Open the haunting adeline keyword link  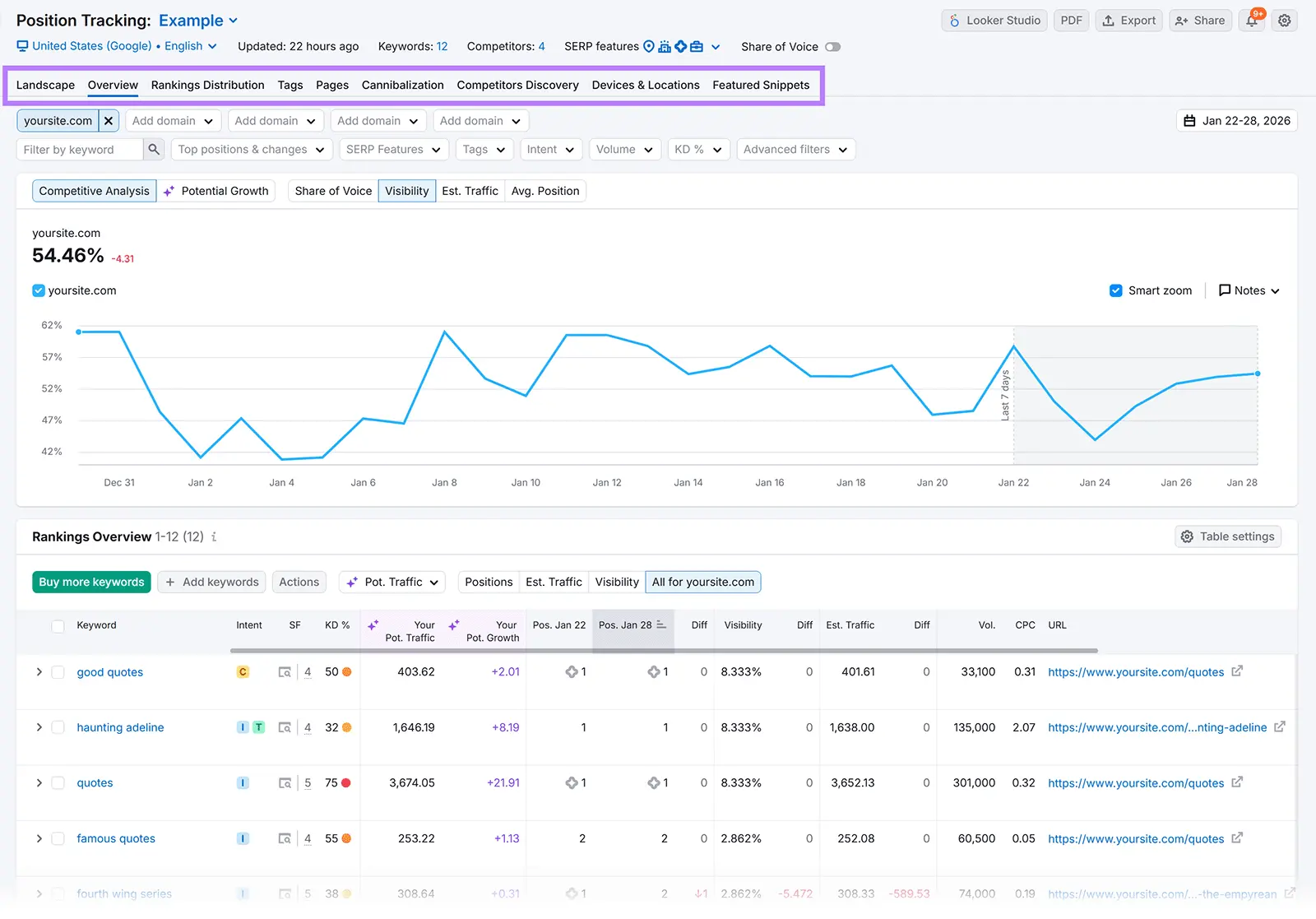[x=120, y=727]
